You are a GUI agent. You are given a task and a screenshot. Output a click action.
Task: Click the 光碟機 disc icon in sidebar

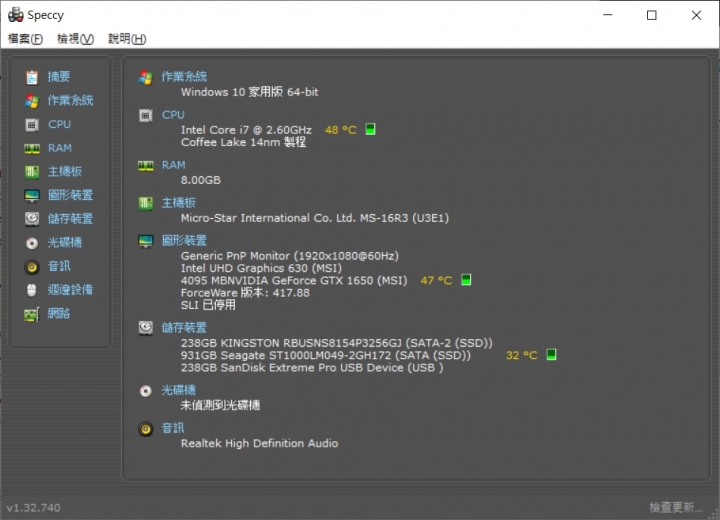(x=32, y=243)
